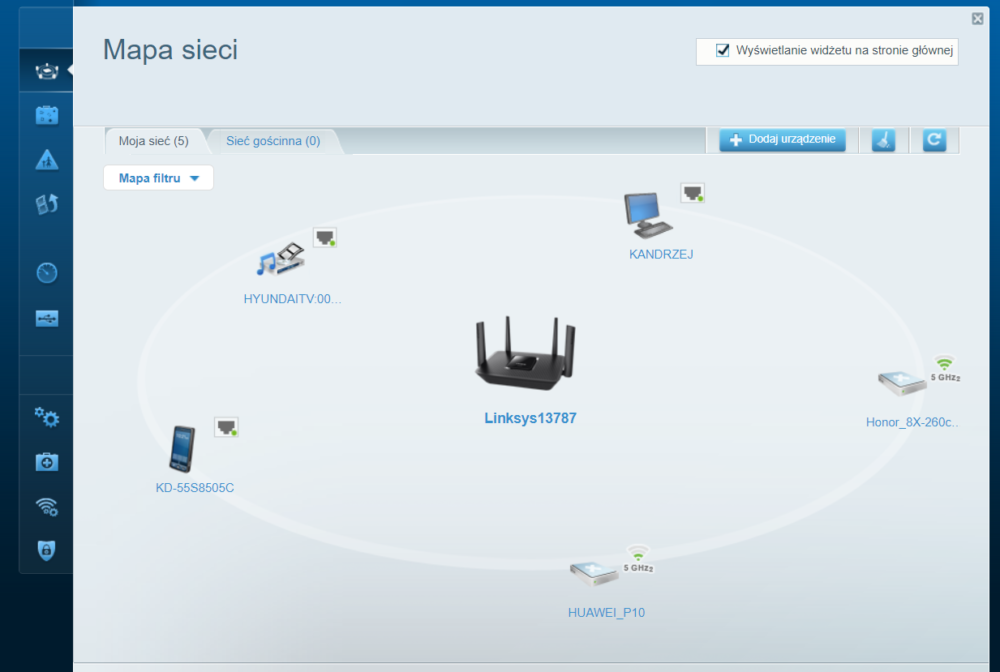Uncheck Wyświetlanie widżetu na stronie głównej
The height and width of the screenshot is (672, 1000).
pos(723,50)
